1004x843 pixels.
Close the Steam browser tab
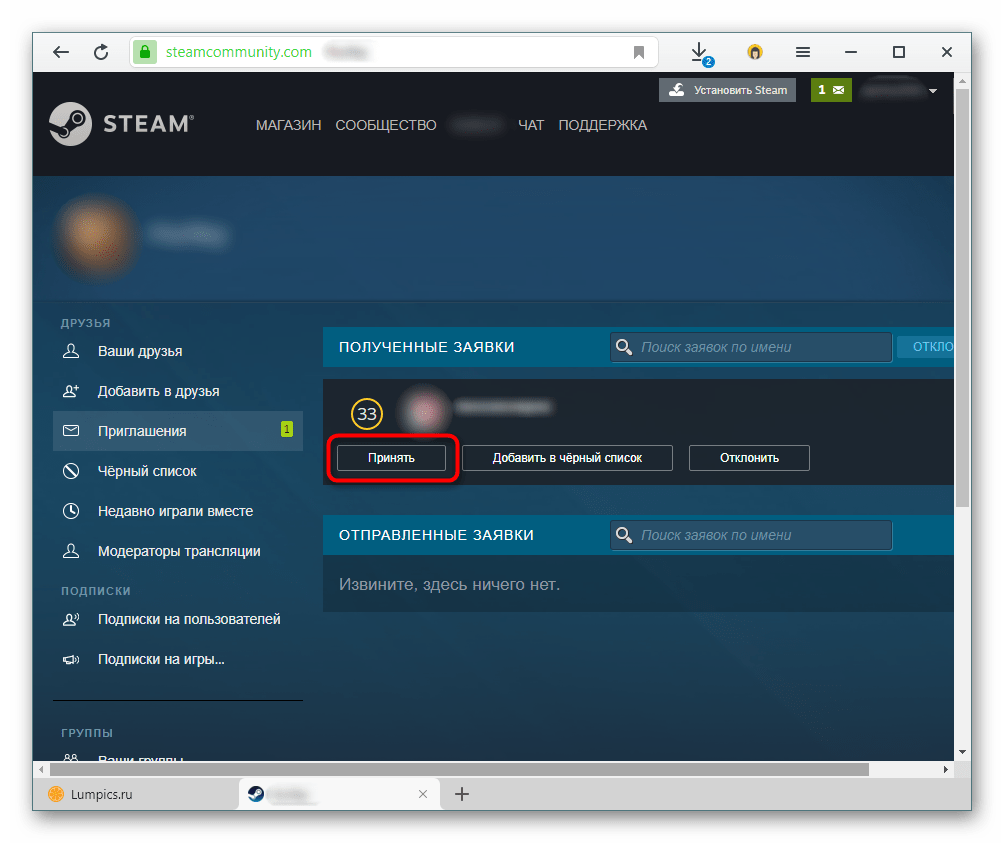click(x=423, y=794)
